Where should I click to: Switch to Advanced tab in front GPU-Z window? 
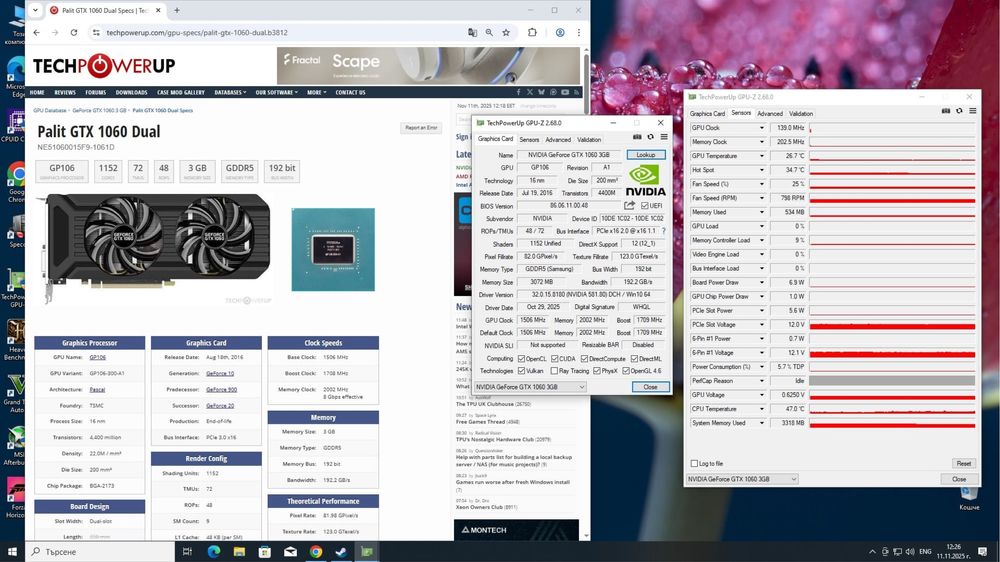(558, 140)
